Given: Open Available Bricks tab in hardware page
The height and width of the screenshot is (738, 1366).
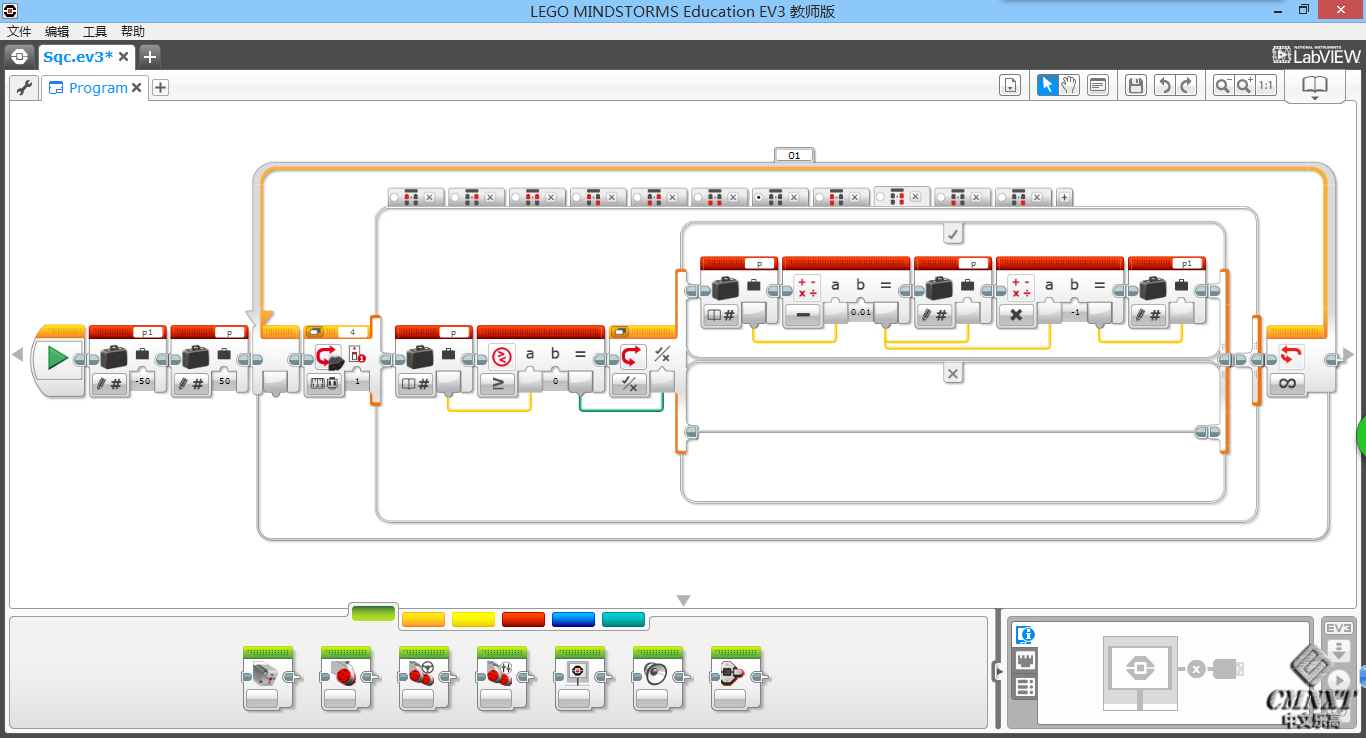Looking at the screenshot, I should click(x=1025, y=687).
